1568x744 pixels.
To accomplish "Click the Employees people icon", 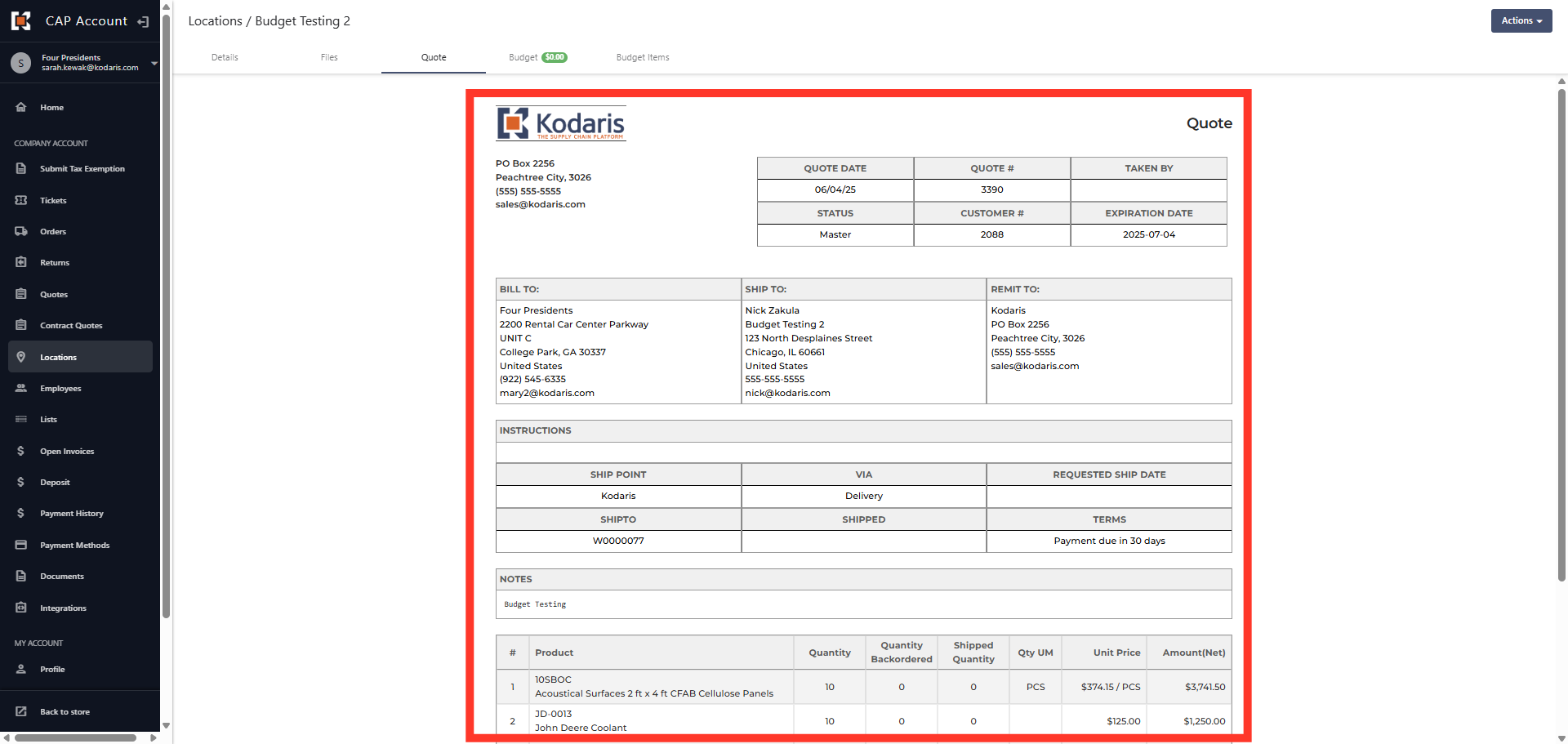I will click(x=21, y=388).
